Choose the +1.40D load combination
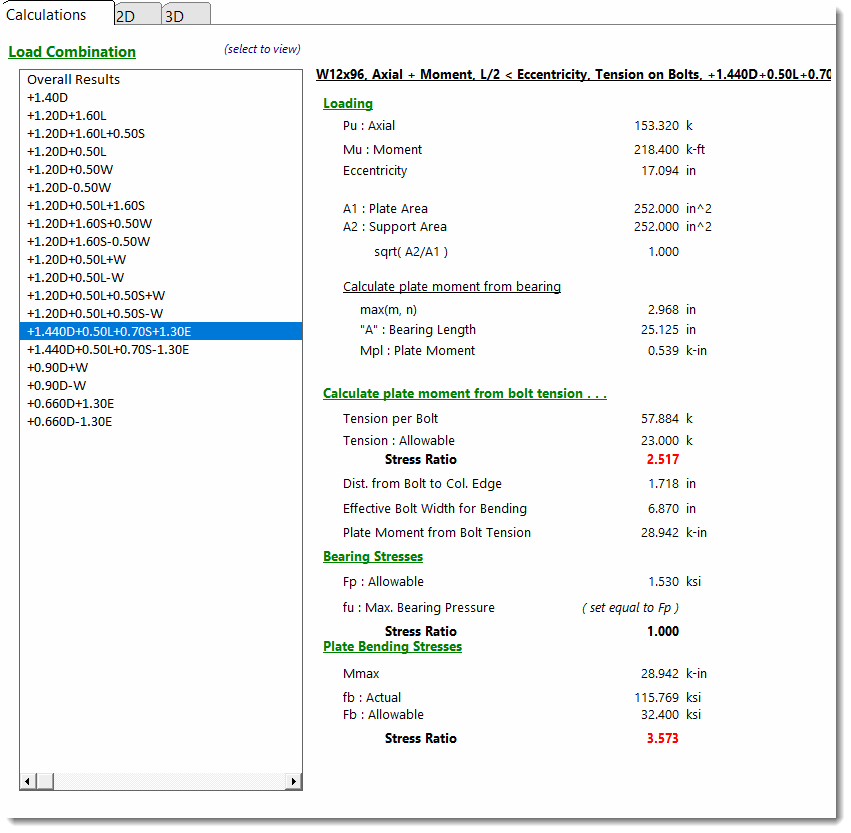This screenshot has height=833, width=851. coord(47,98)
